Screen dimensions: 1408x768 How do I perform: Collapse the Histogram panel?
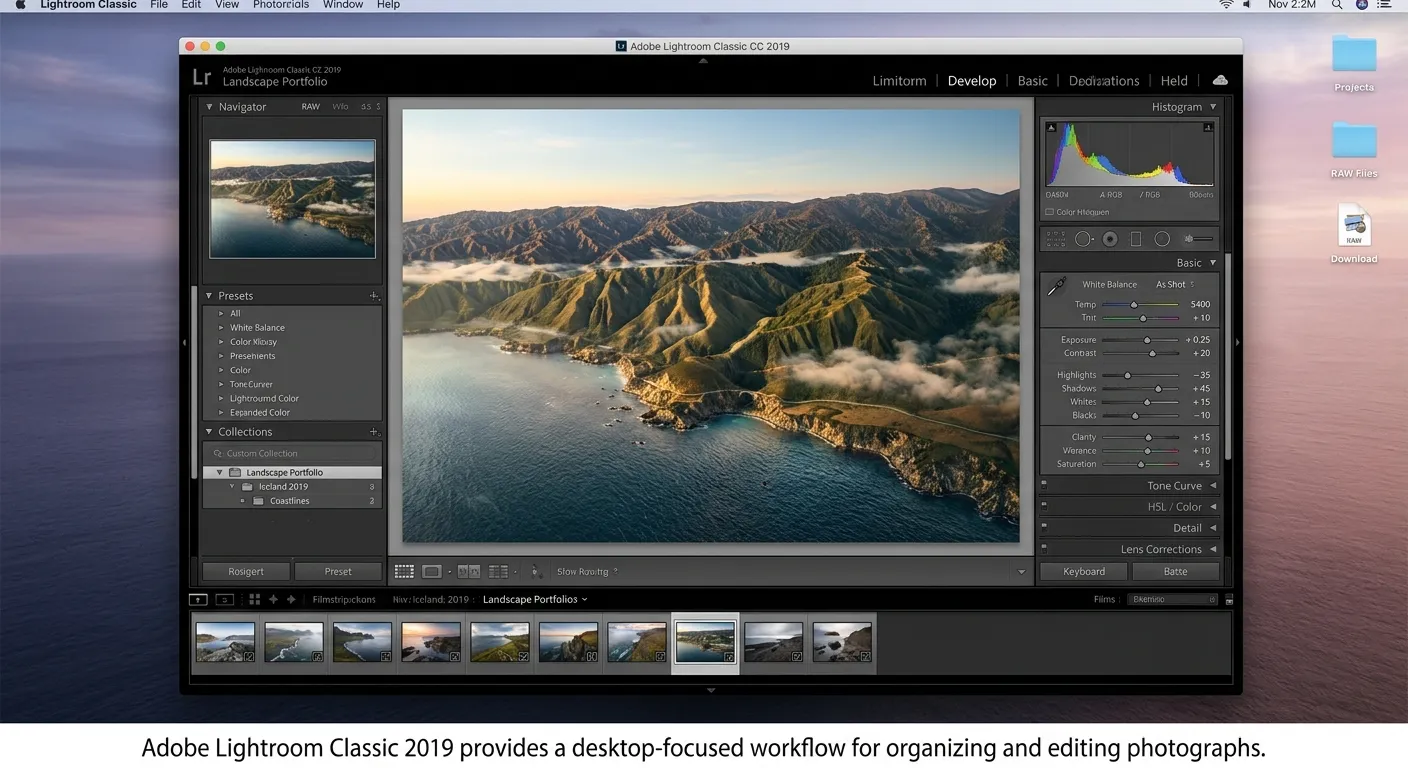click(1213, 107)
